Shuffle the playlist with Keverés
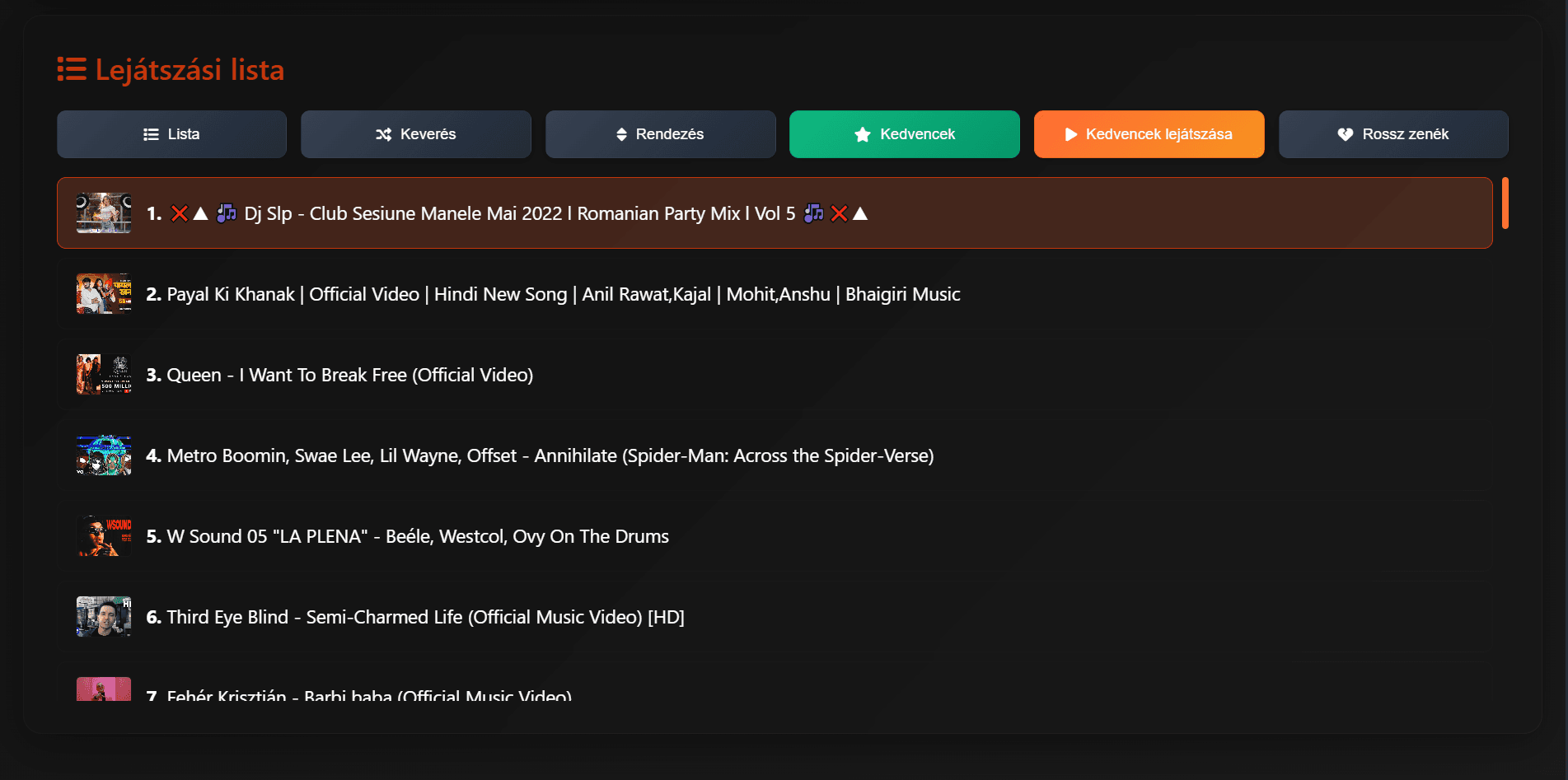Viewport: 1568px width, 780px height. [x=415, y=134]
